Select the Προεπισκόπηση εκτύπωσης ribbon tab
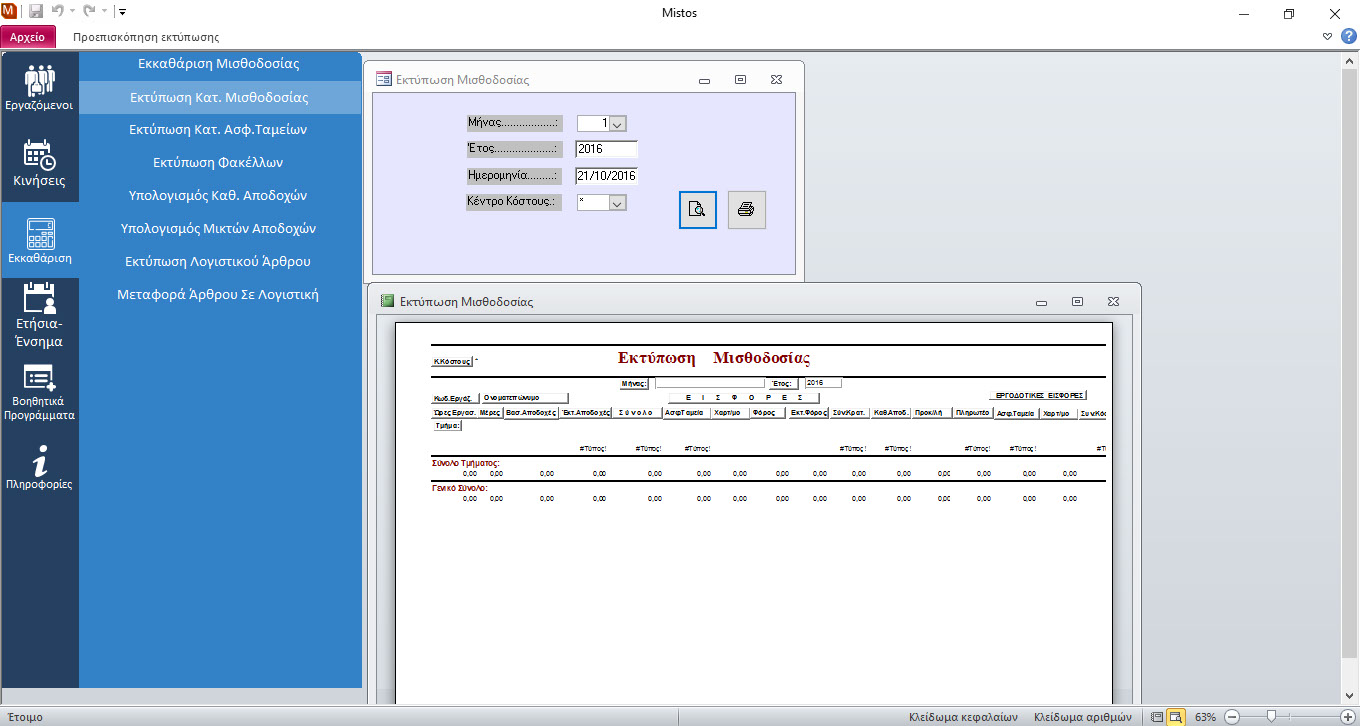 [146, 37]
